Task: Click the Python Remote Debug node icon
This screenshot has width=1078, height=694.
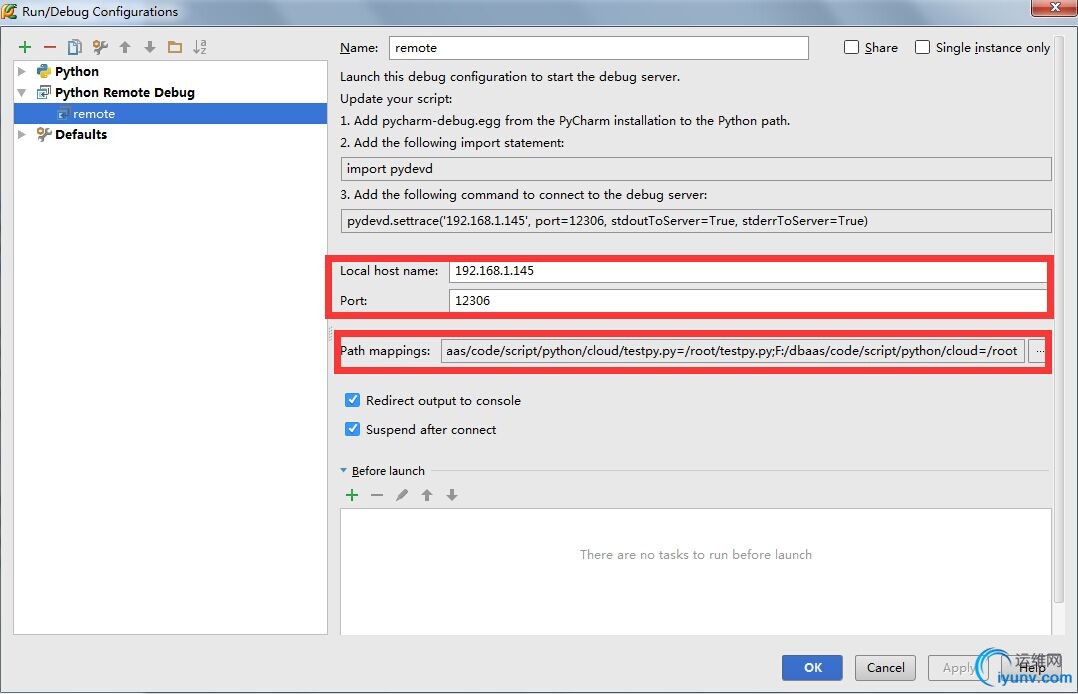Action: coord(44,92)
